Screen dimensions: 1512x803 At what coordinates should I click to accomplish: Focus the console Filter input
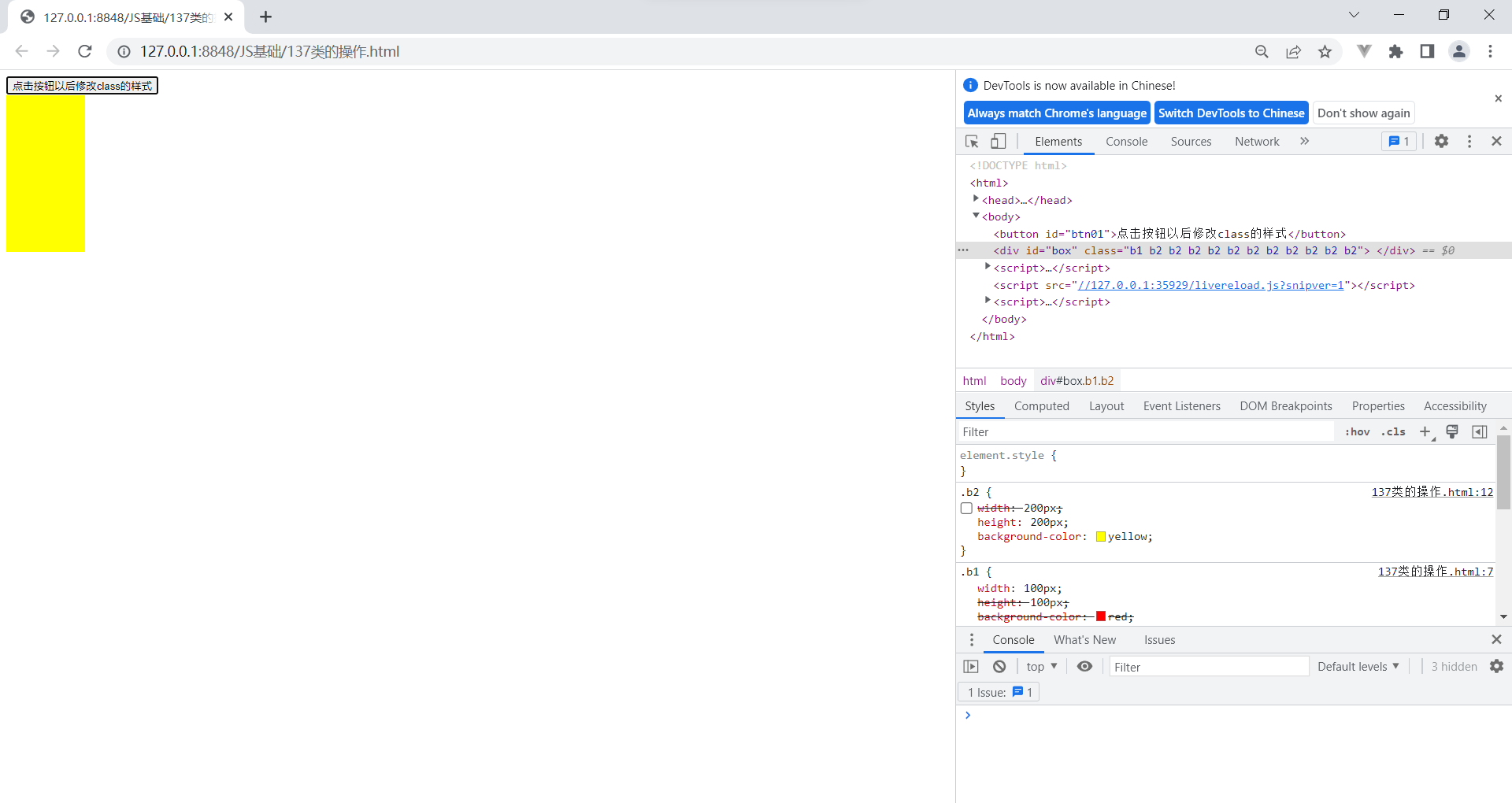[1209, 667]
